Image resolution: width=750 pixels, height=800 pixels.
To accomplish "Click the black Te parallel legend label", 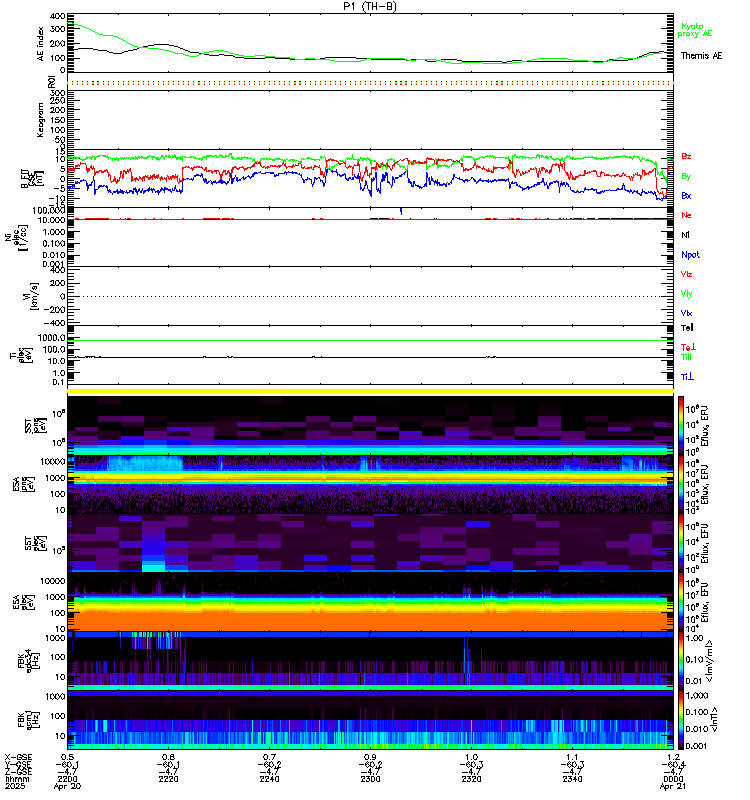I will (x=687, y=328).
